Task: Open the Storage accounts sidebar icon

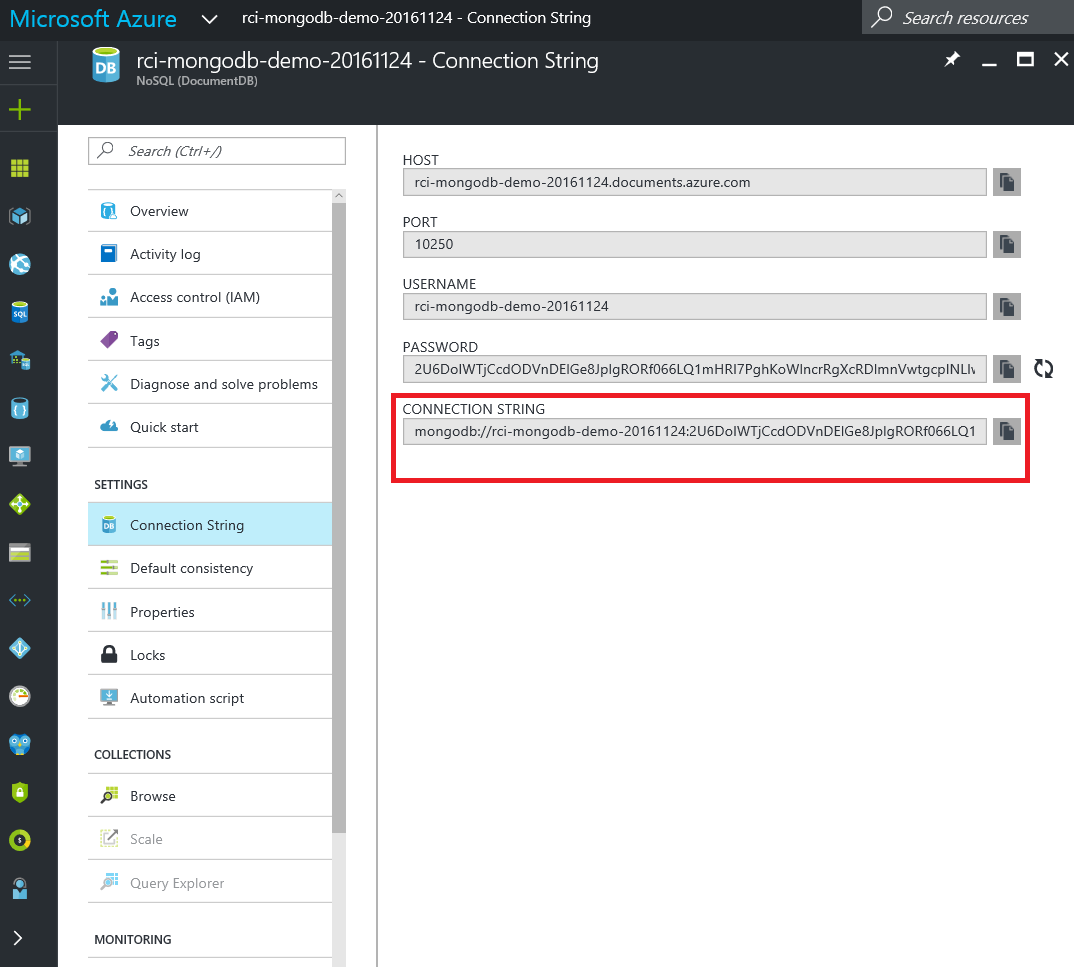Action: [x=20, y=553]
